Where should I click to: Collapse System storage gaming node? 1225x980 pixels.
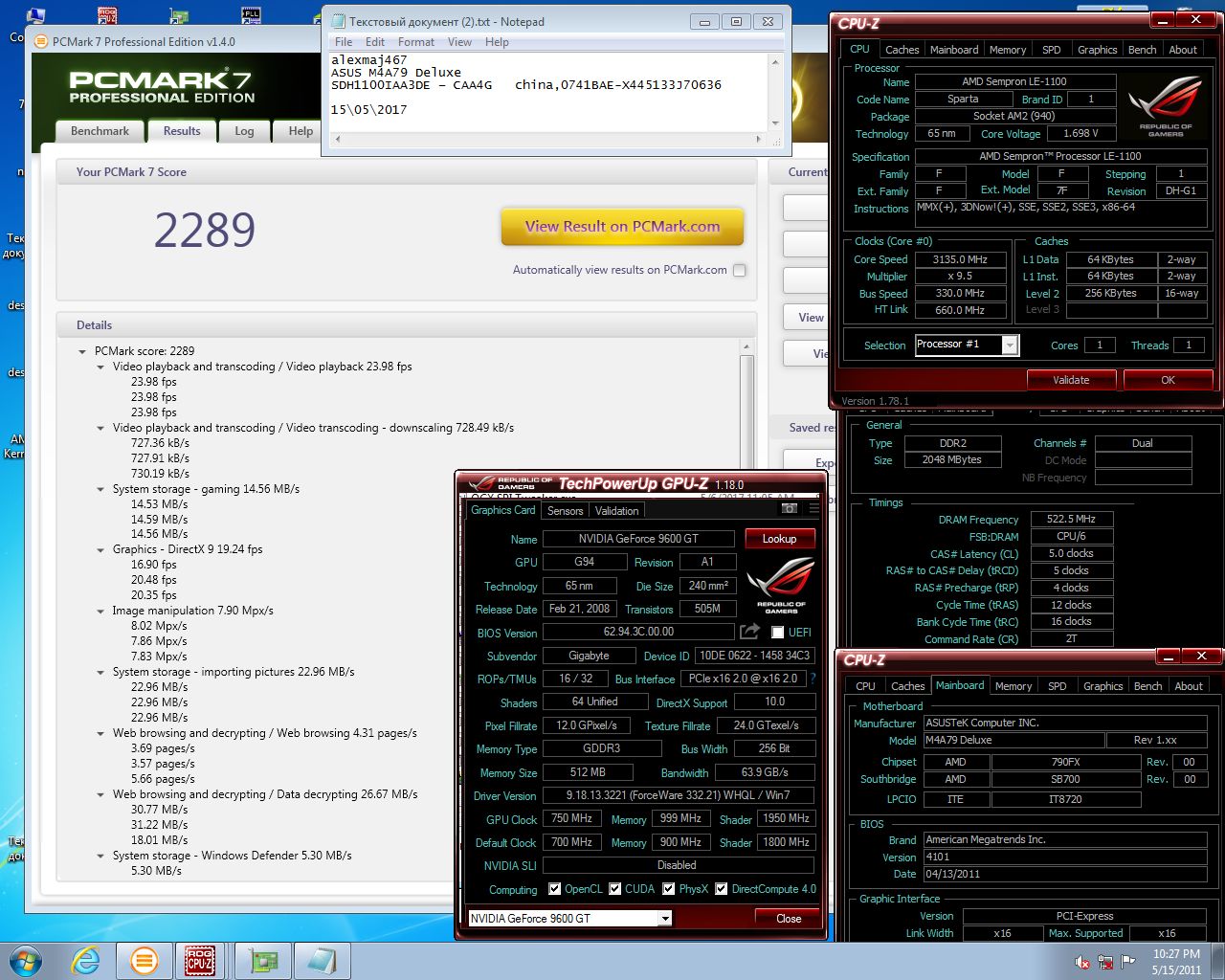[x=100, y=489]
